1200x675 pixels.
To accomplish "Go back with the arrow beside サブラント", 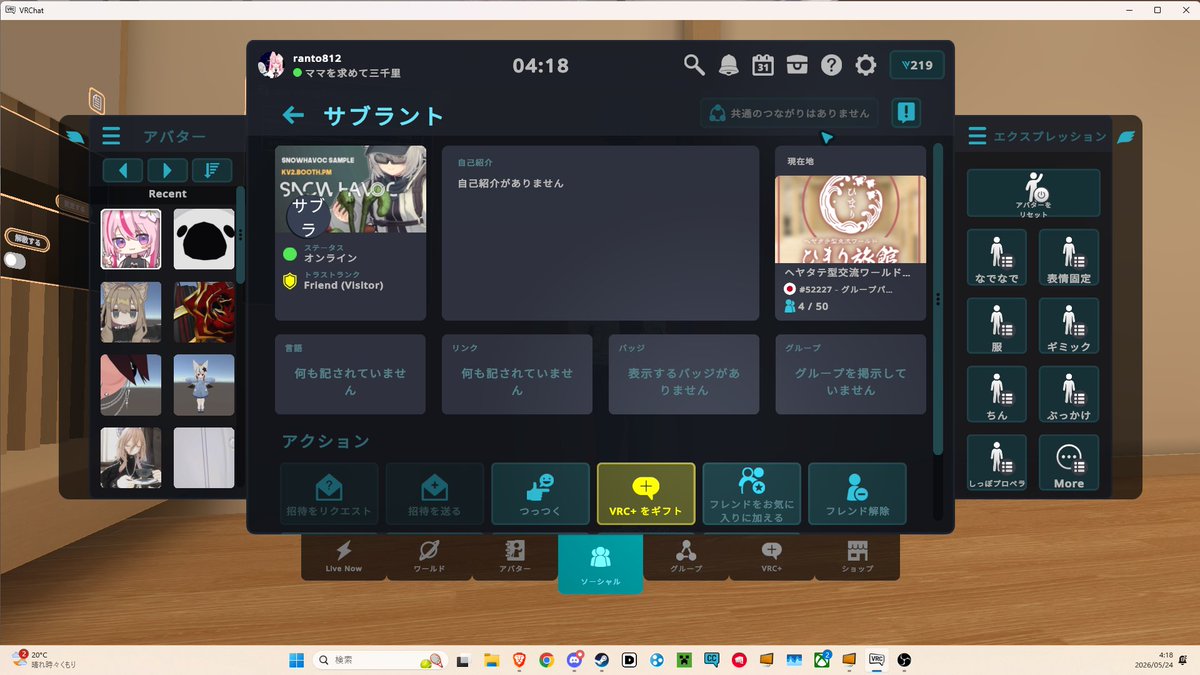I will (293, 116).
